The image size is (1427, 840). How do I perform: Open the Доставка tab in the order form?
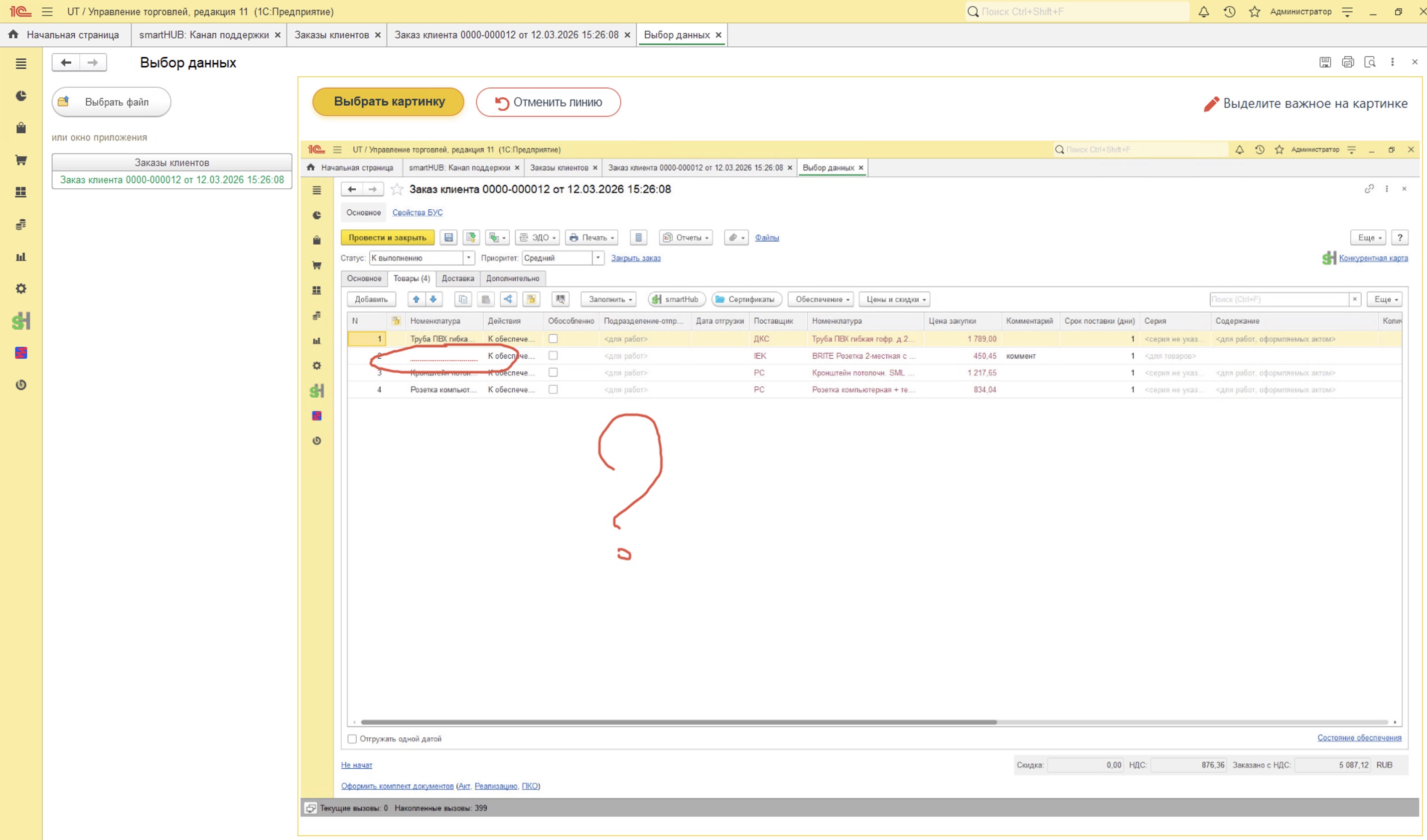pos(457,278)
